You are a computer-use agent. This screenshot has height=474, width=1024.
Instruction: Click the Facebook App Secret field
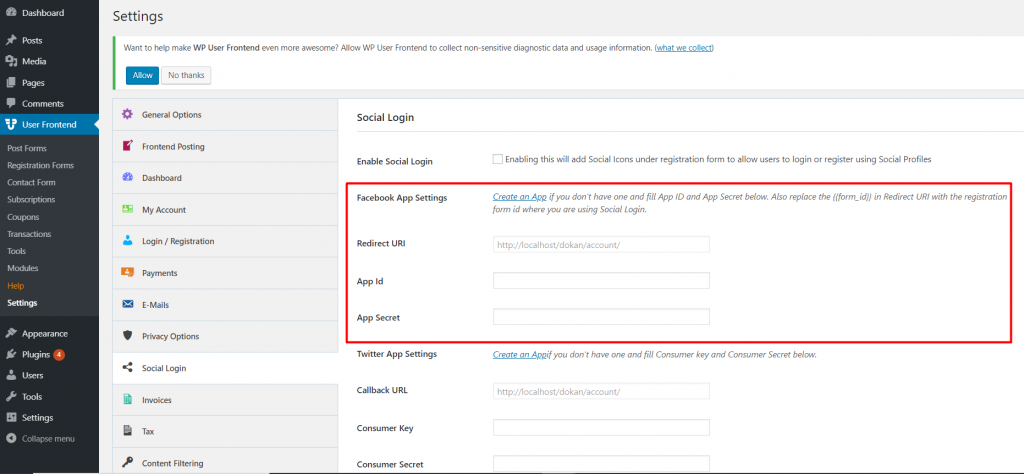pyautogui.click(x=601, y=317)
